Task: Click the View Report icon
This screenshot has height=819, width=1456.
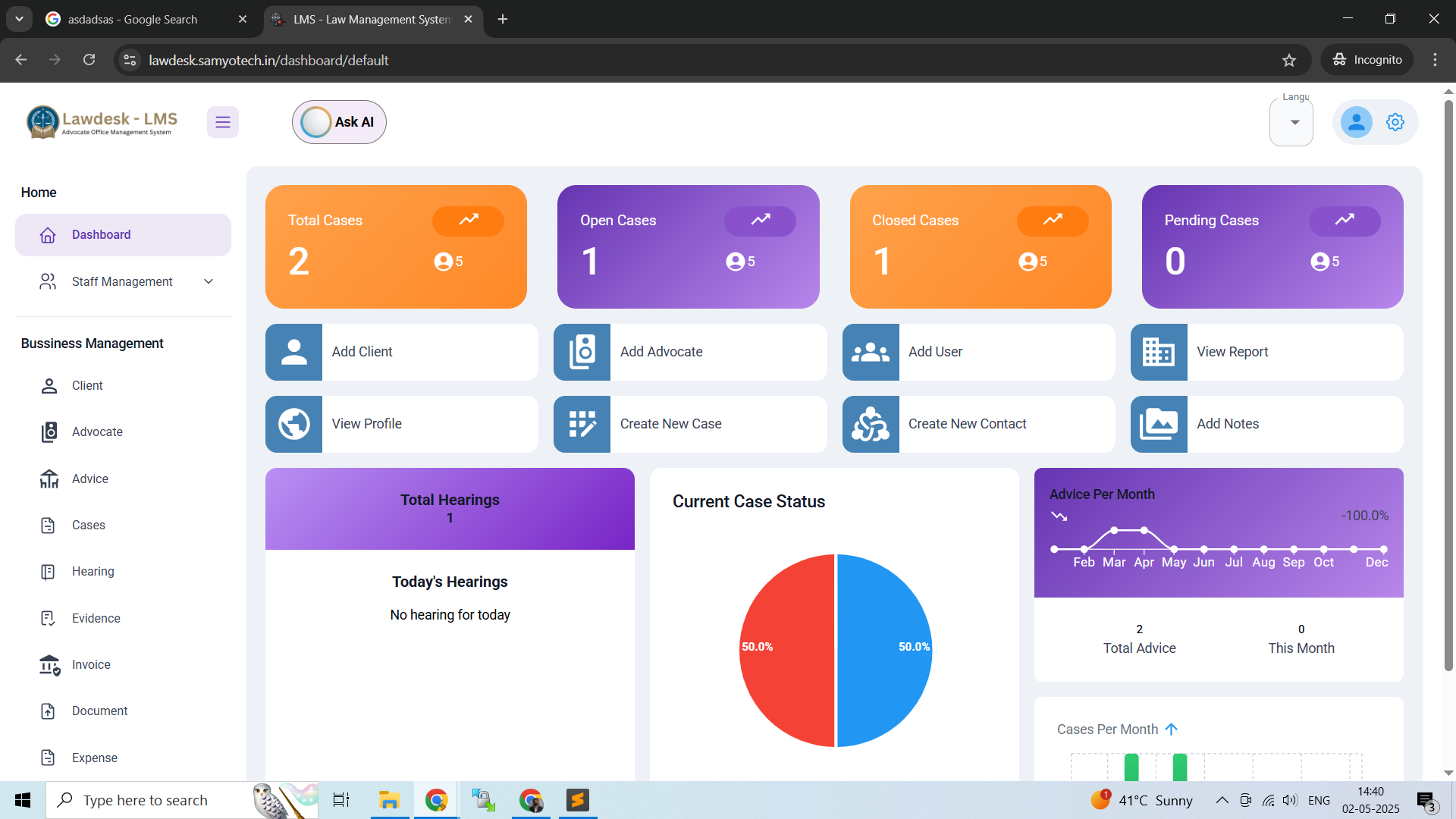Action: tap(1159, 351)
